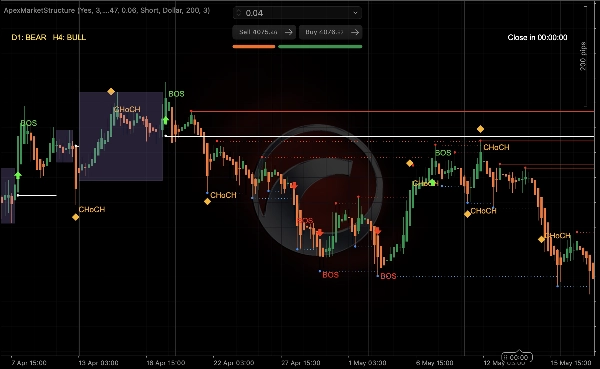Select the large purple shaded zone
Screen dimensions: 600x369
click(121, 136)
